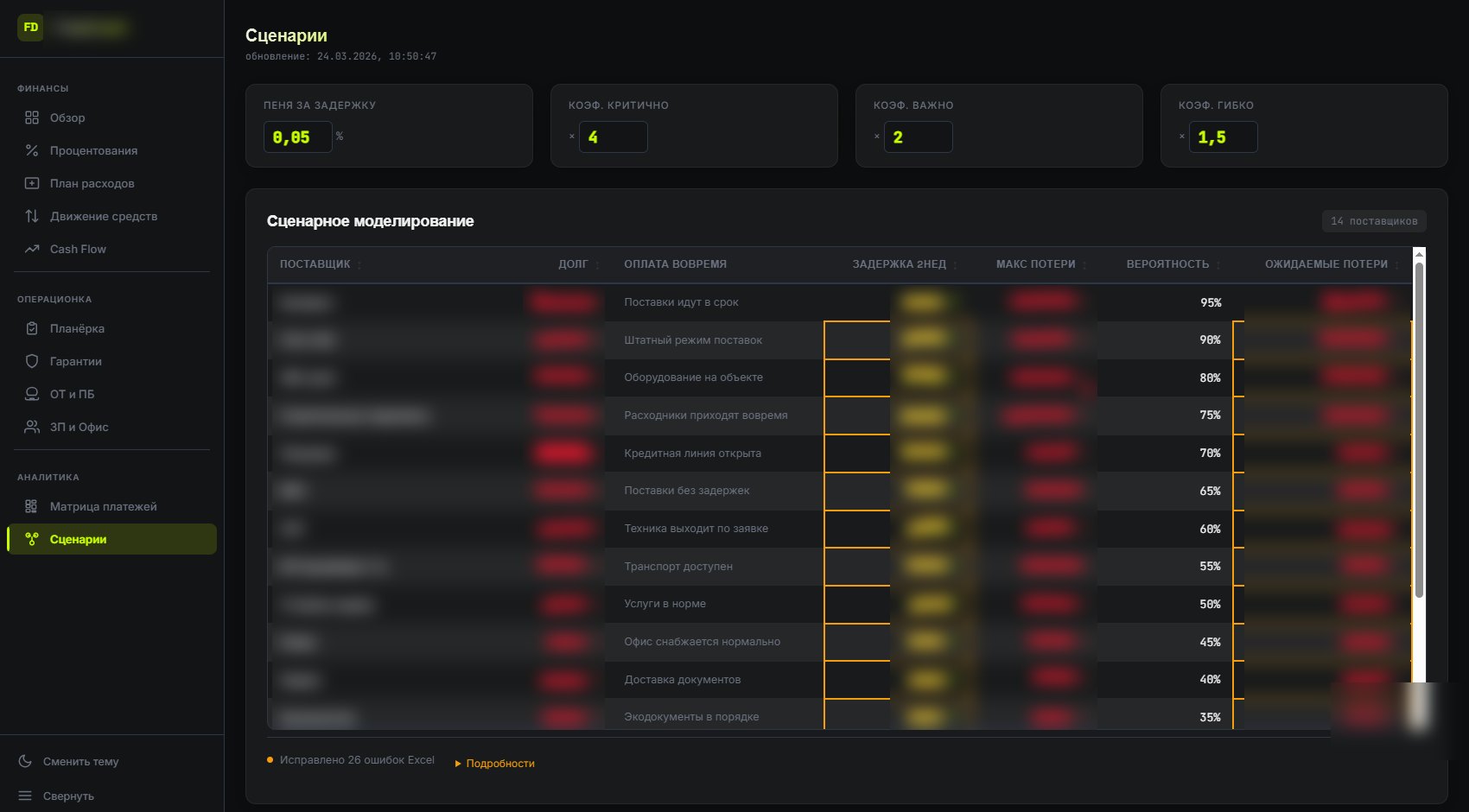This screenshot has width=1469, height=812.
Task: Edit the Коэф. важно value field
Action: point(918,137)
